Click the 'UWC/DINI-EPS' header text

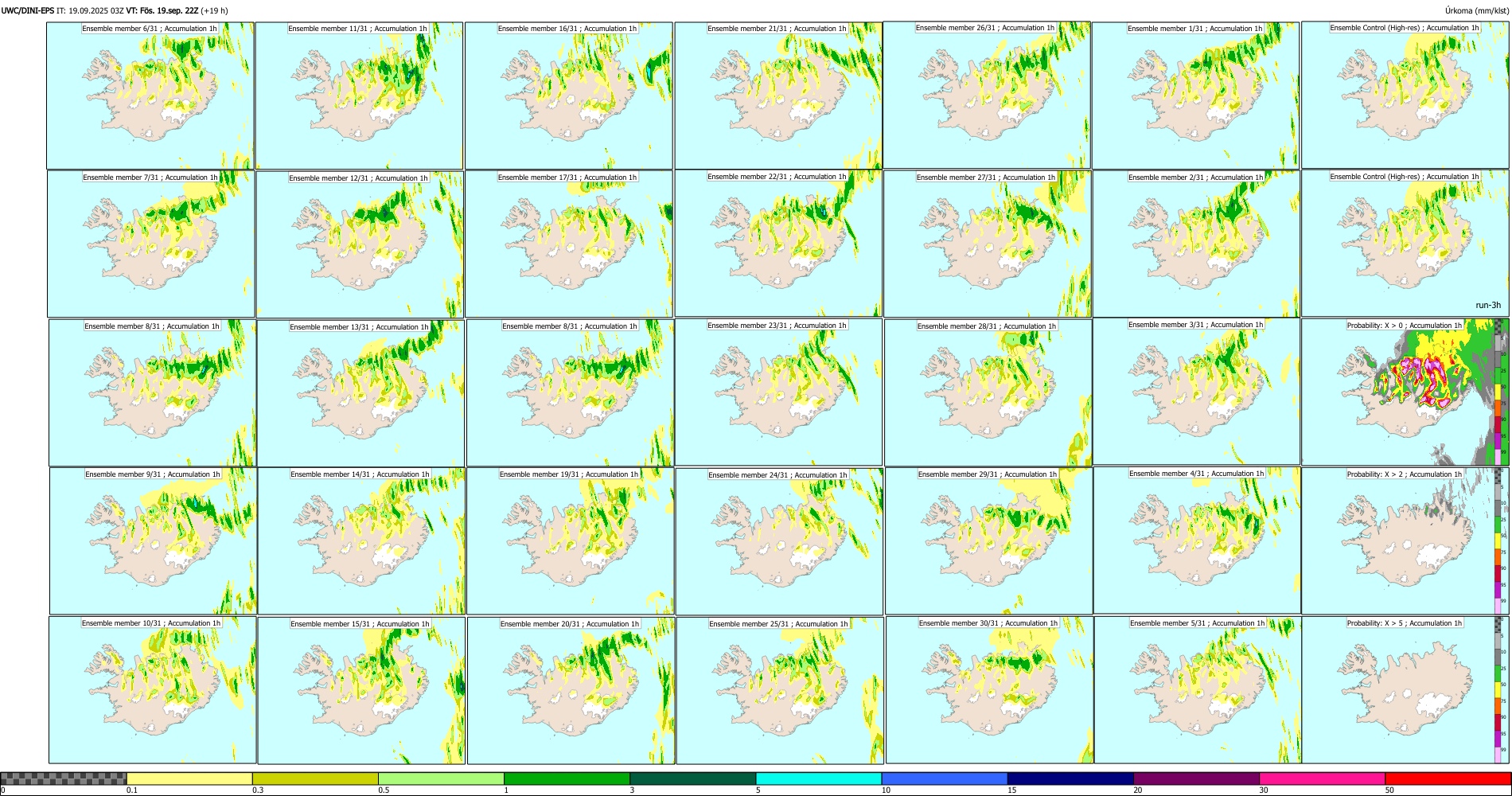(28, 10)
